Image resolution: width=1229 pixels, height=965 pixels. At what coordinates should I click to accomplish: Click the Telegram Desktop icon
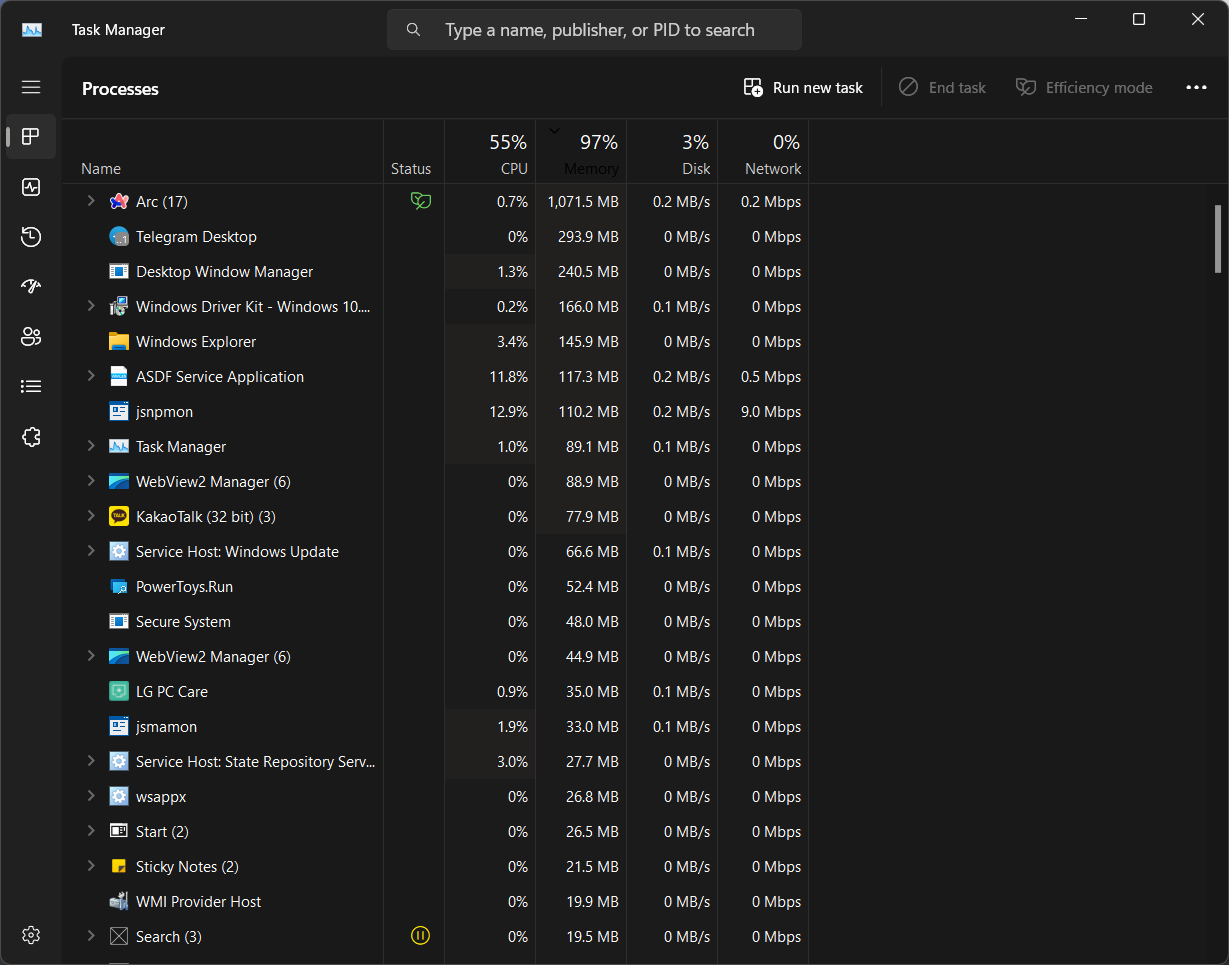tap(119, 236)
